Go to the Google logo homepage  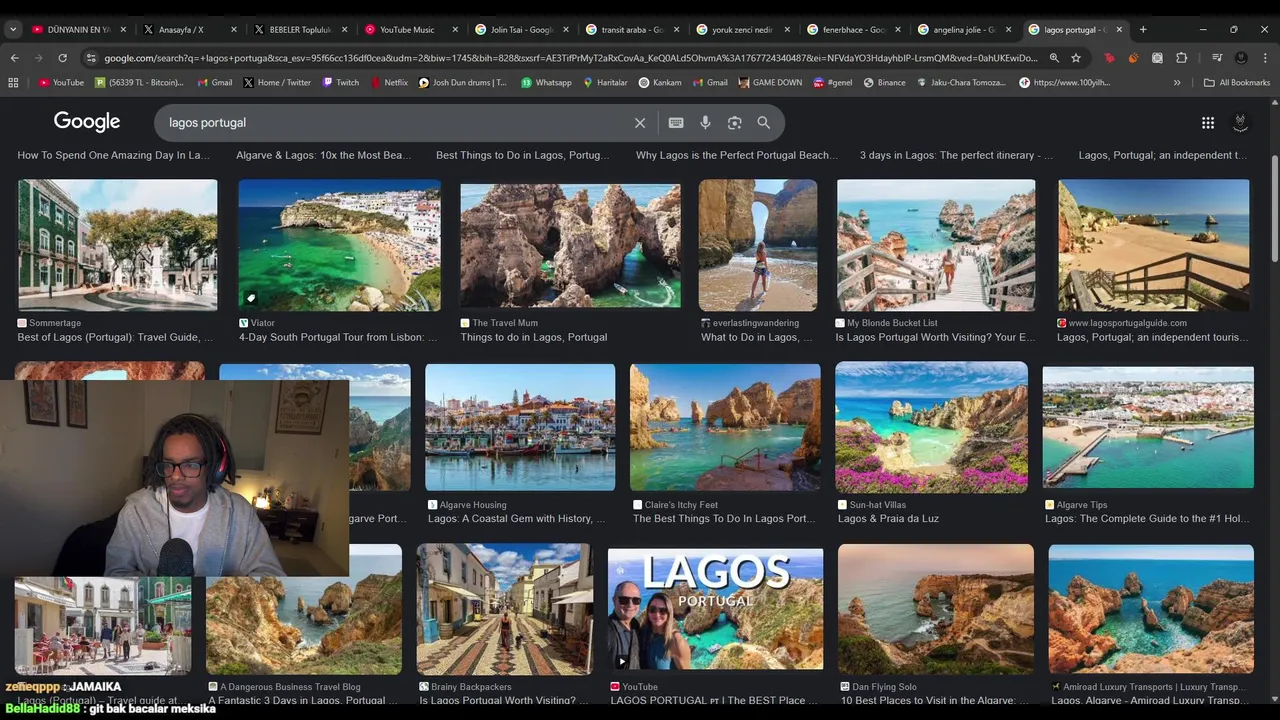point(87,122)
